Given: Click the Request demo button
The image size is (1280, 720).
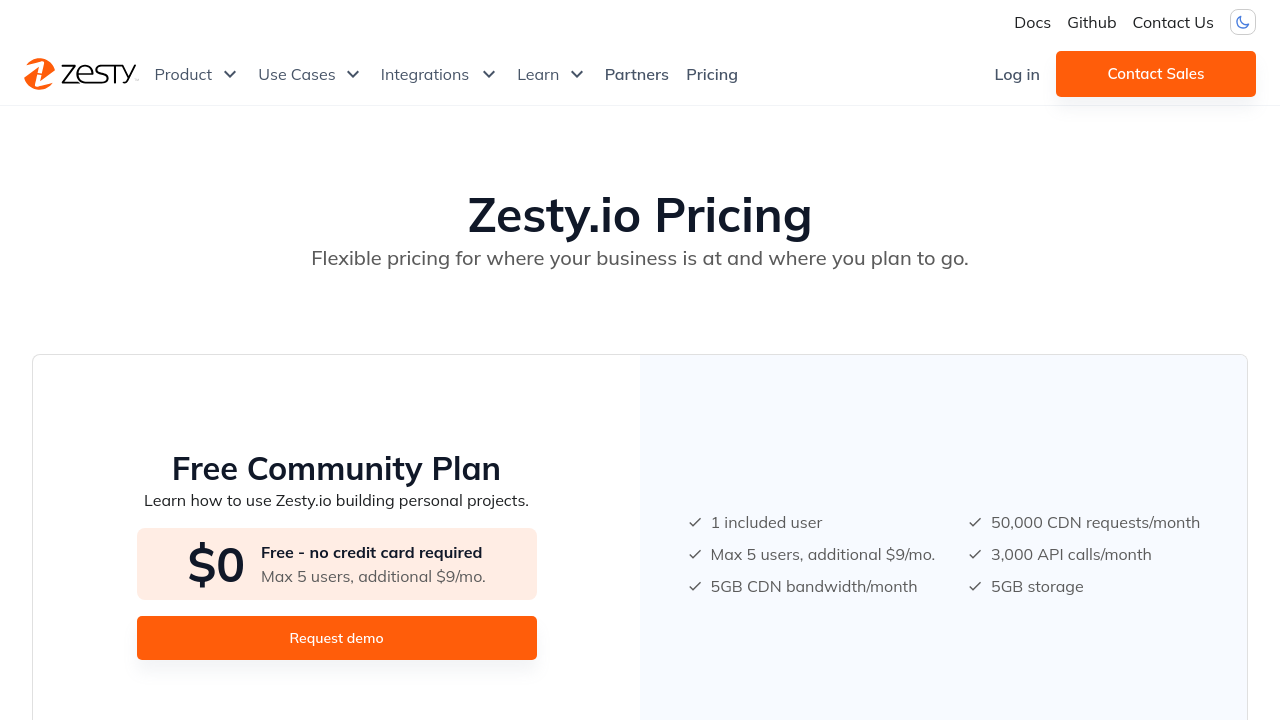Looking at the screenshot, I should click(337, 638).
